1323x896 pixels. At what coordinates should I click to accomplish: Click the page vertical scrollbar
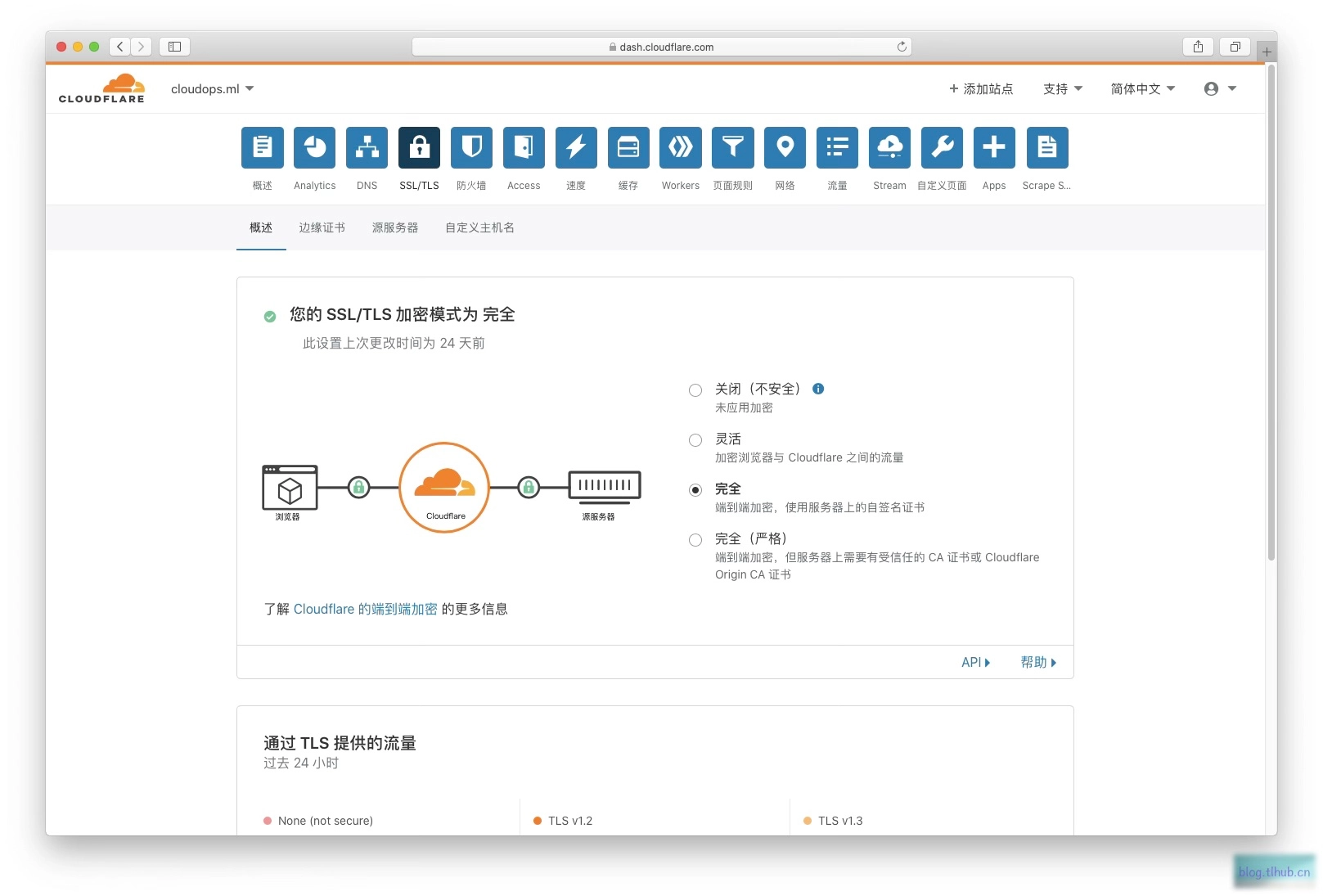pyautogui.click(x=1271, y=313)
